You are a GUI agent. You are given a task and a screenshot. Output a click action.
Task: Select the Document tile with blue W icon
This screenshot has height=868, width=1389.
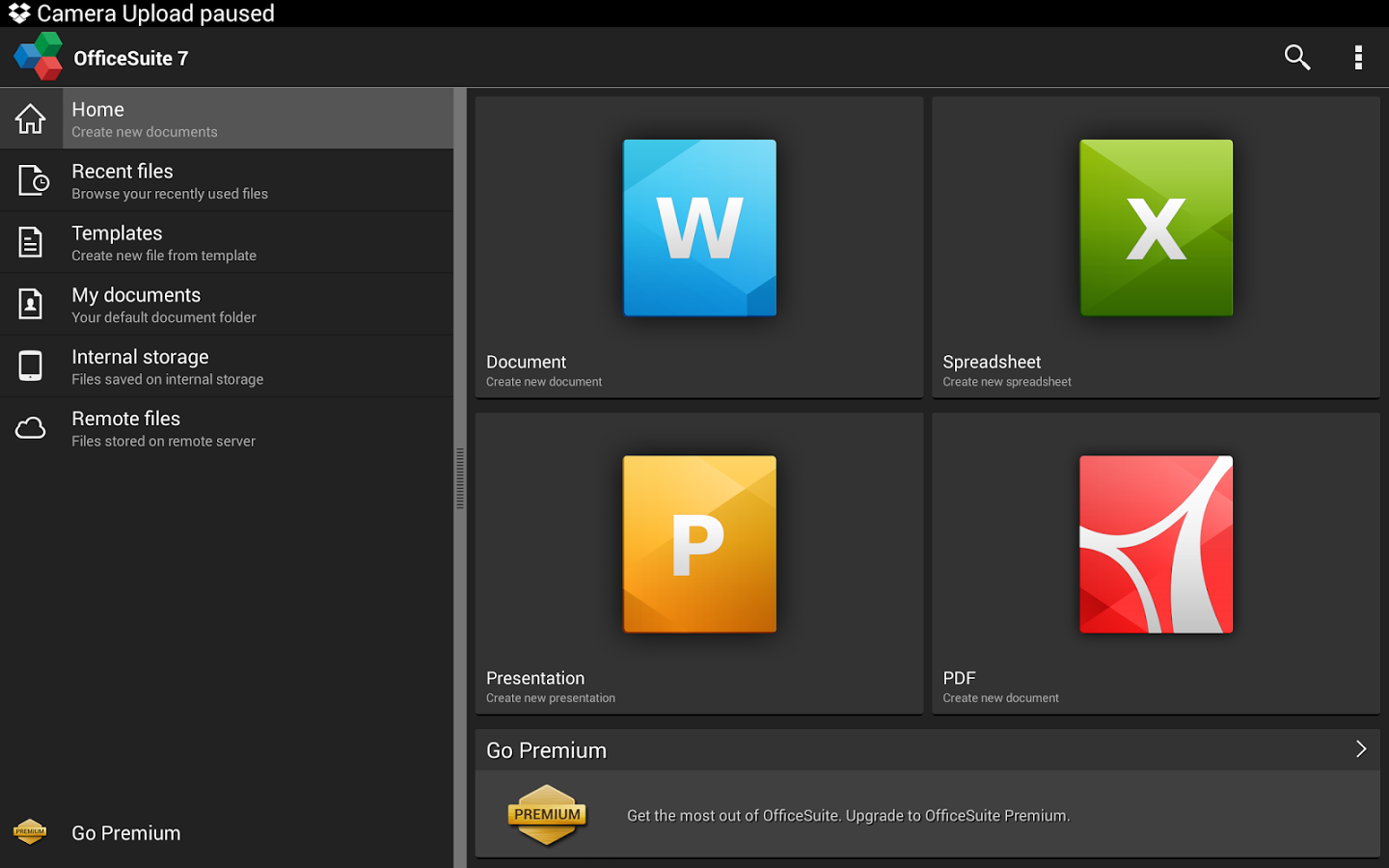coord(698,228)
